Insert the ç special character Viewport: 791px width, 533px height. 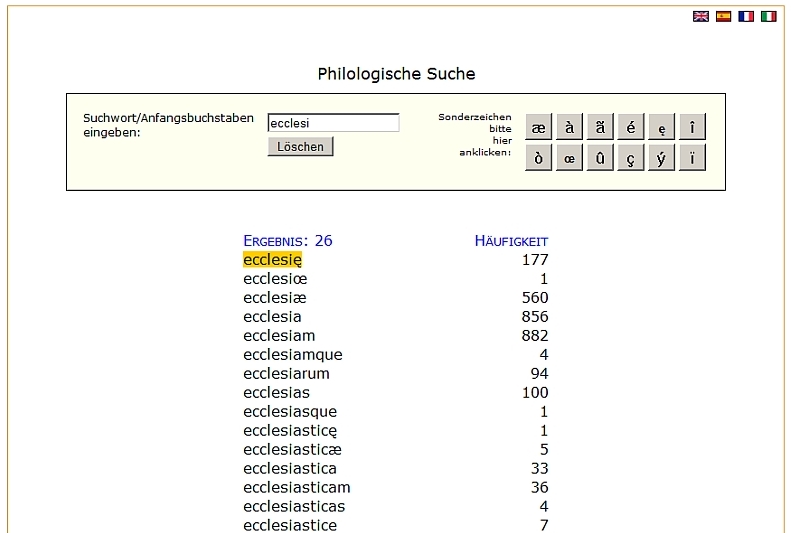[630, 158]
